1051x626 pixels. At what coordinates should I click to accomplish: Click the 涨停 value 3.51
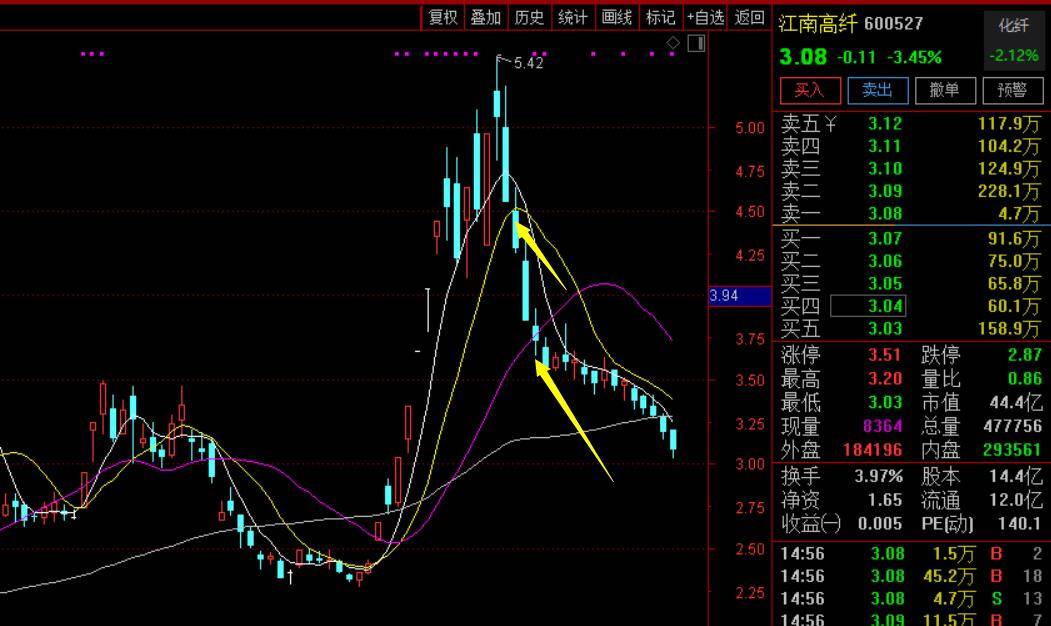(885, 355)
